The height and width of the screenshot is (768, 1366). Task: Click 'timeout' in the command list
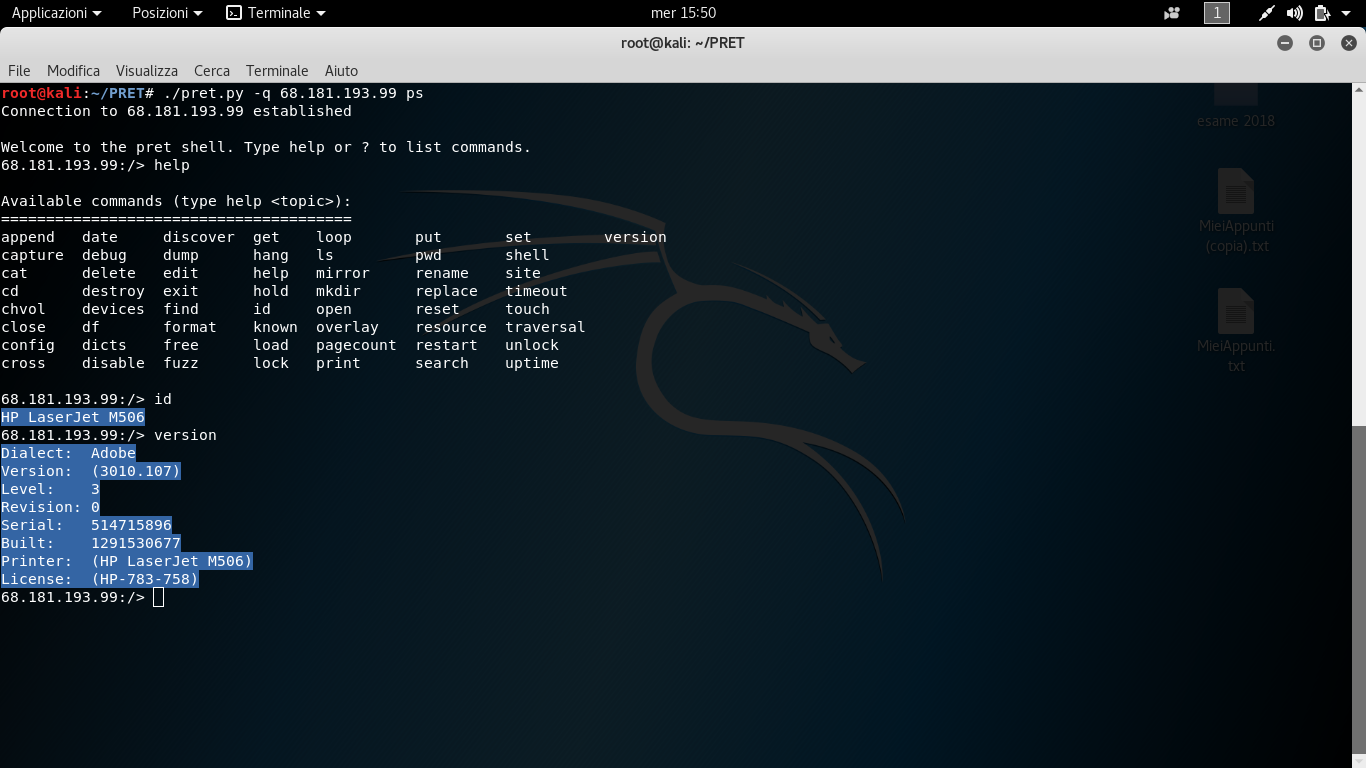pos(536,291)
